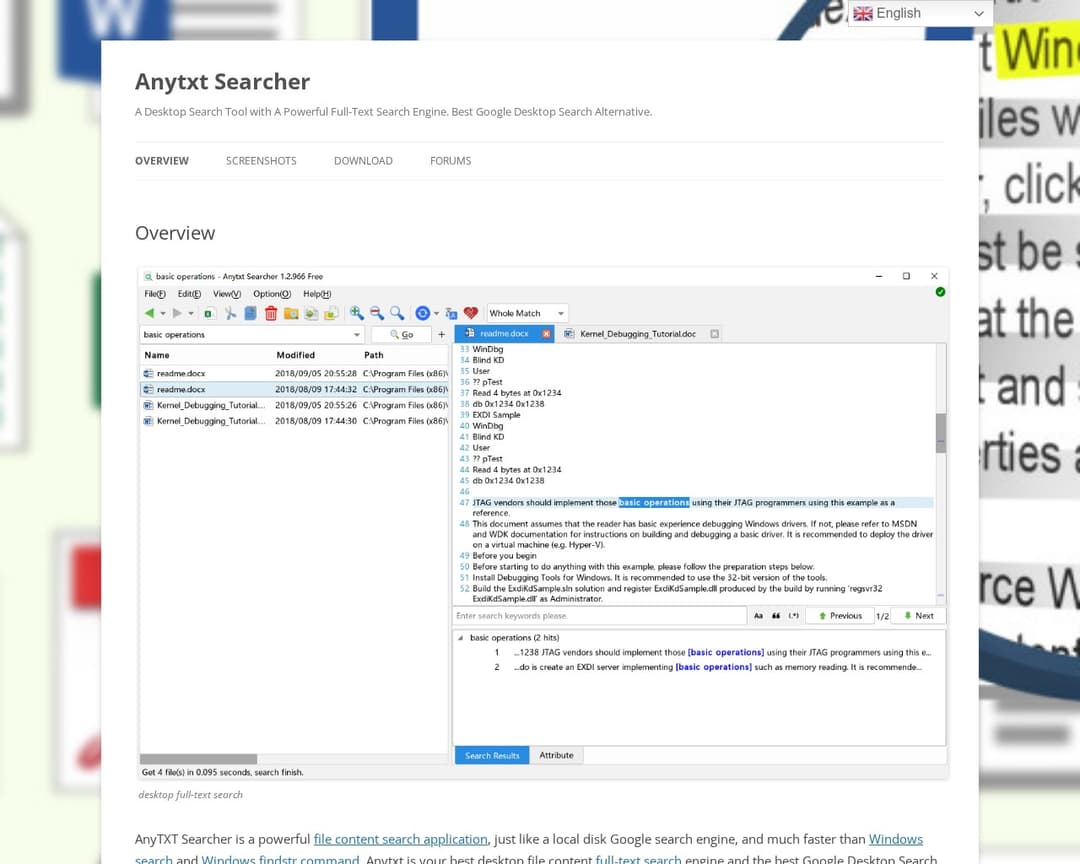Go to the FORUMS page nav item
The height and width of the screenshot is (864, 1080).
click(450, 161)
